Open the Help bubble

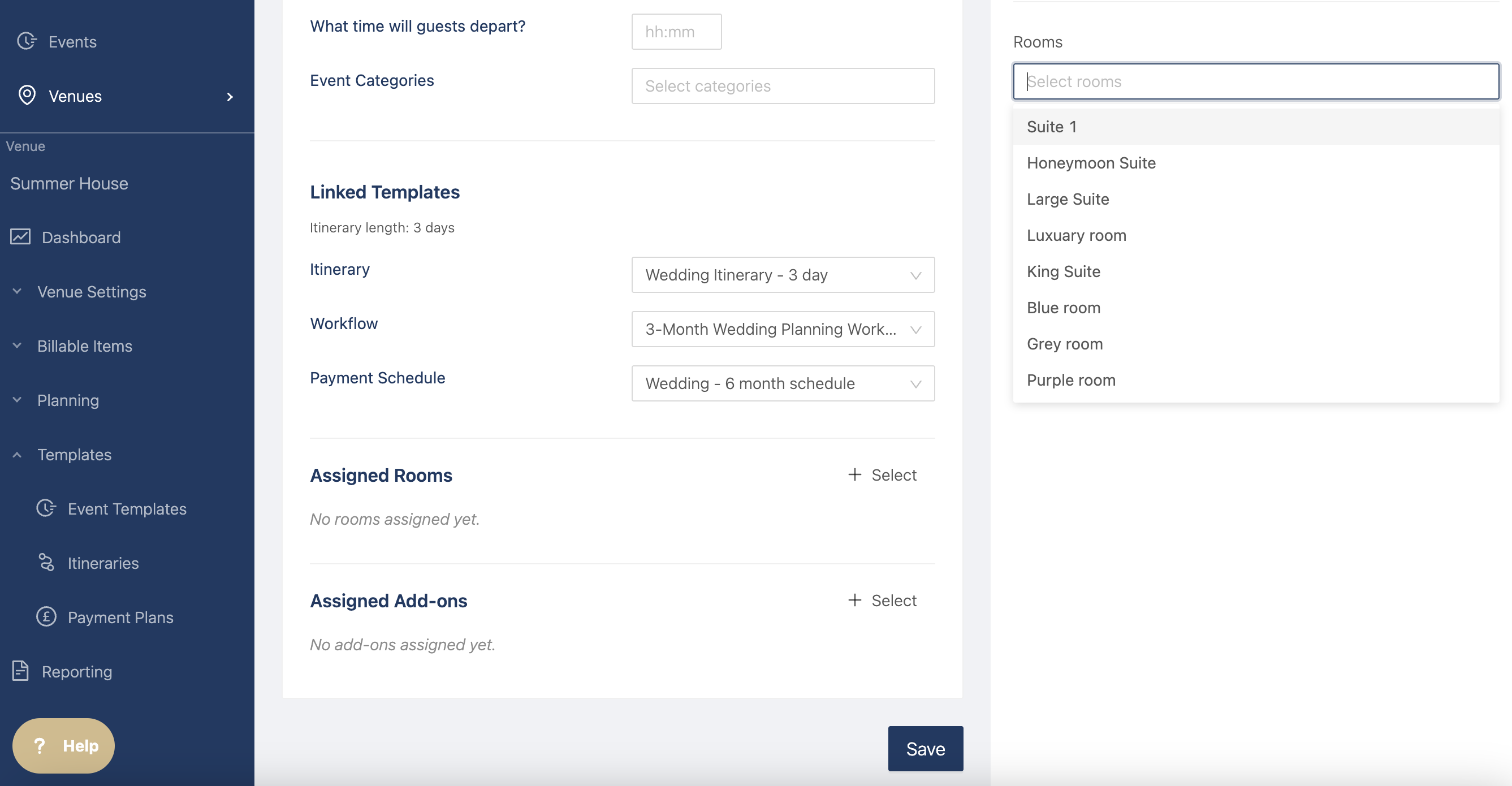click(63, 745)
